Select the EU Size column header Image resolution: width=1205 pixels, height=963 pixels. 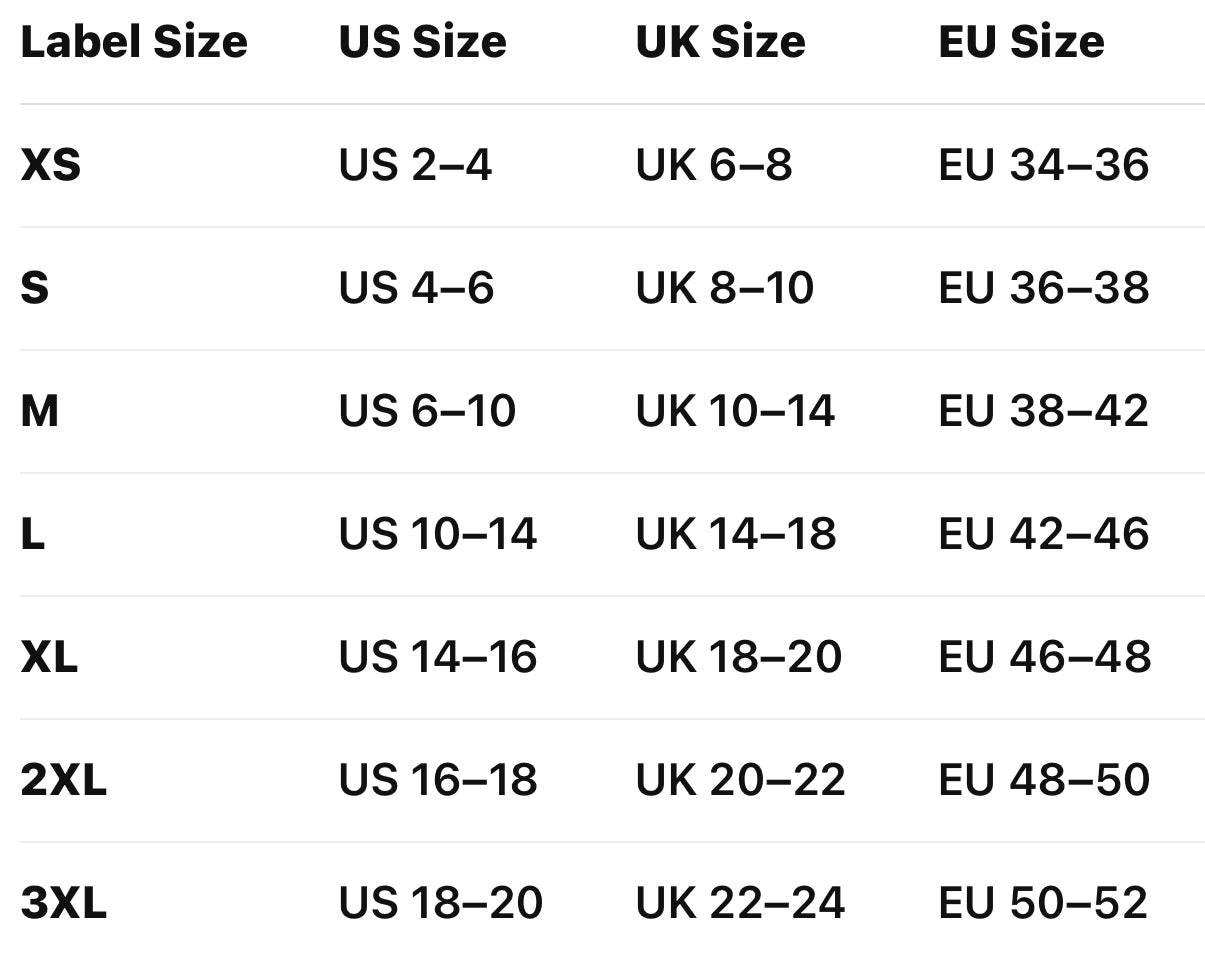pos(1021,42)
